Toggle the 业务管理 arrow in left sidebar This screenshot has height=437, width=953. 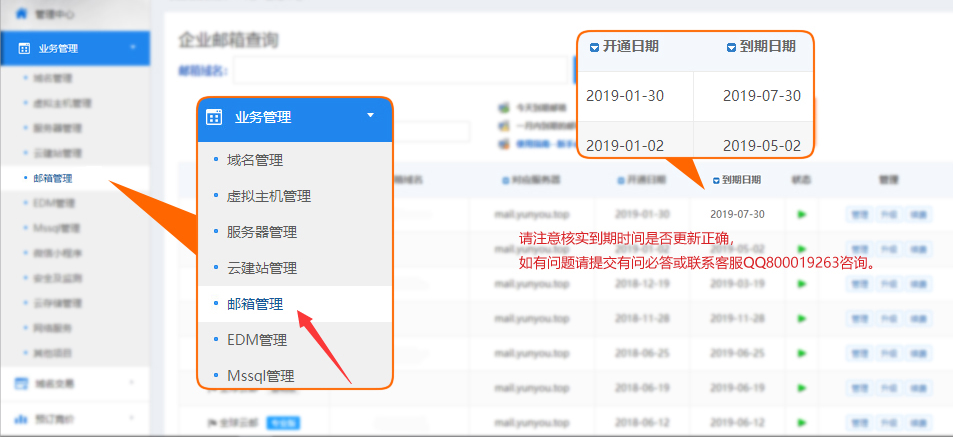[132, 47]
